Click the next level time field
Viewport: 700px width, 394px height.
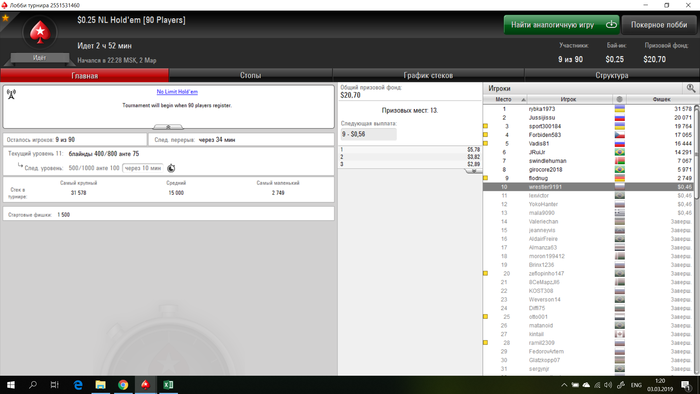coord(143,168)
